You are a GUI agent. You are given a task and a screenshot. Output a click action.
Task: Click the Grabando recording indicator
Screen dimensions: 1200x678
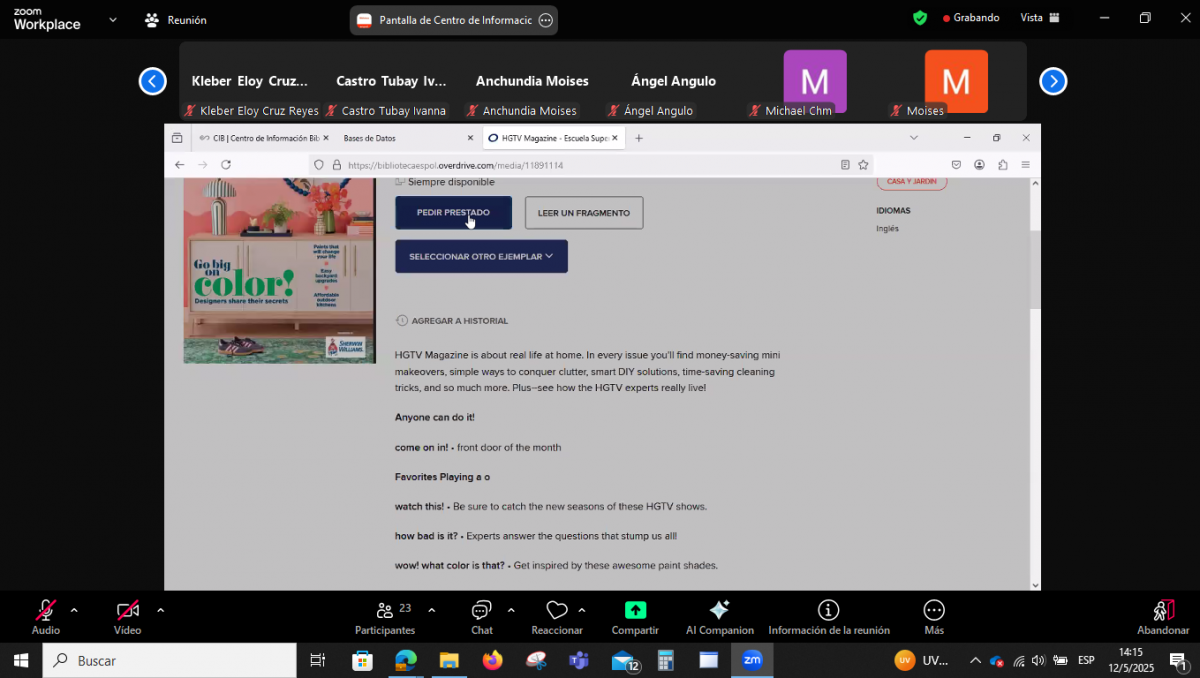(971, 18)
